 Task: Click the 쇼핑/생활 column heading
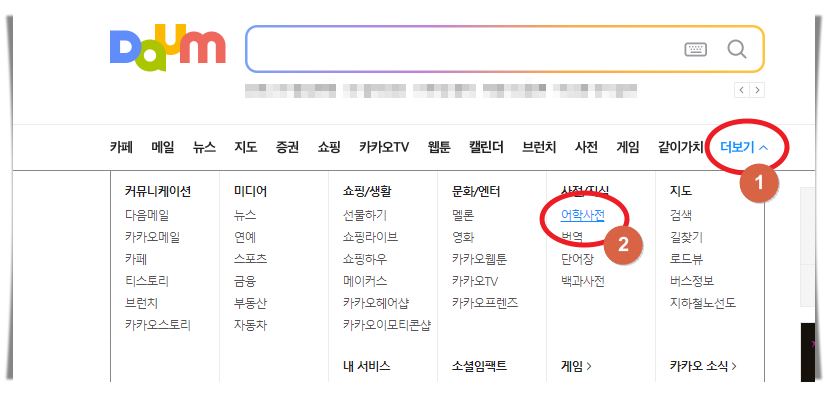tap(367, 191)
